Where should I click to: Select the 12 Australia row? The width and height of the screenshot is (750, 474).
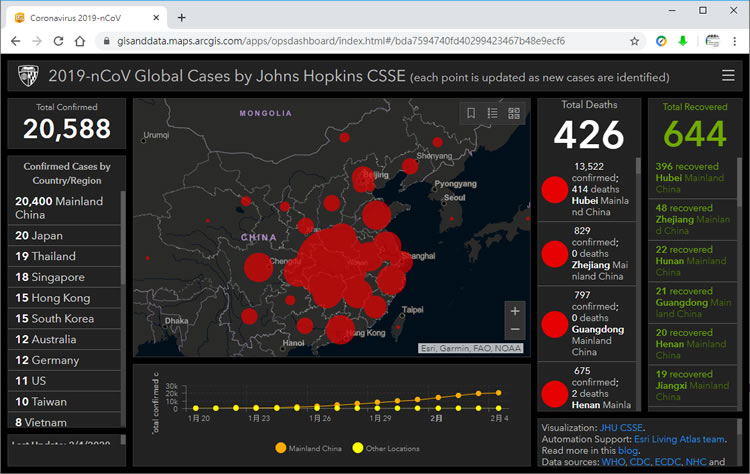click(x=64, y=339)
